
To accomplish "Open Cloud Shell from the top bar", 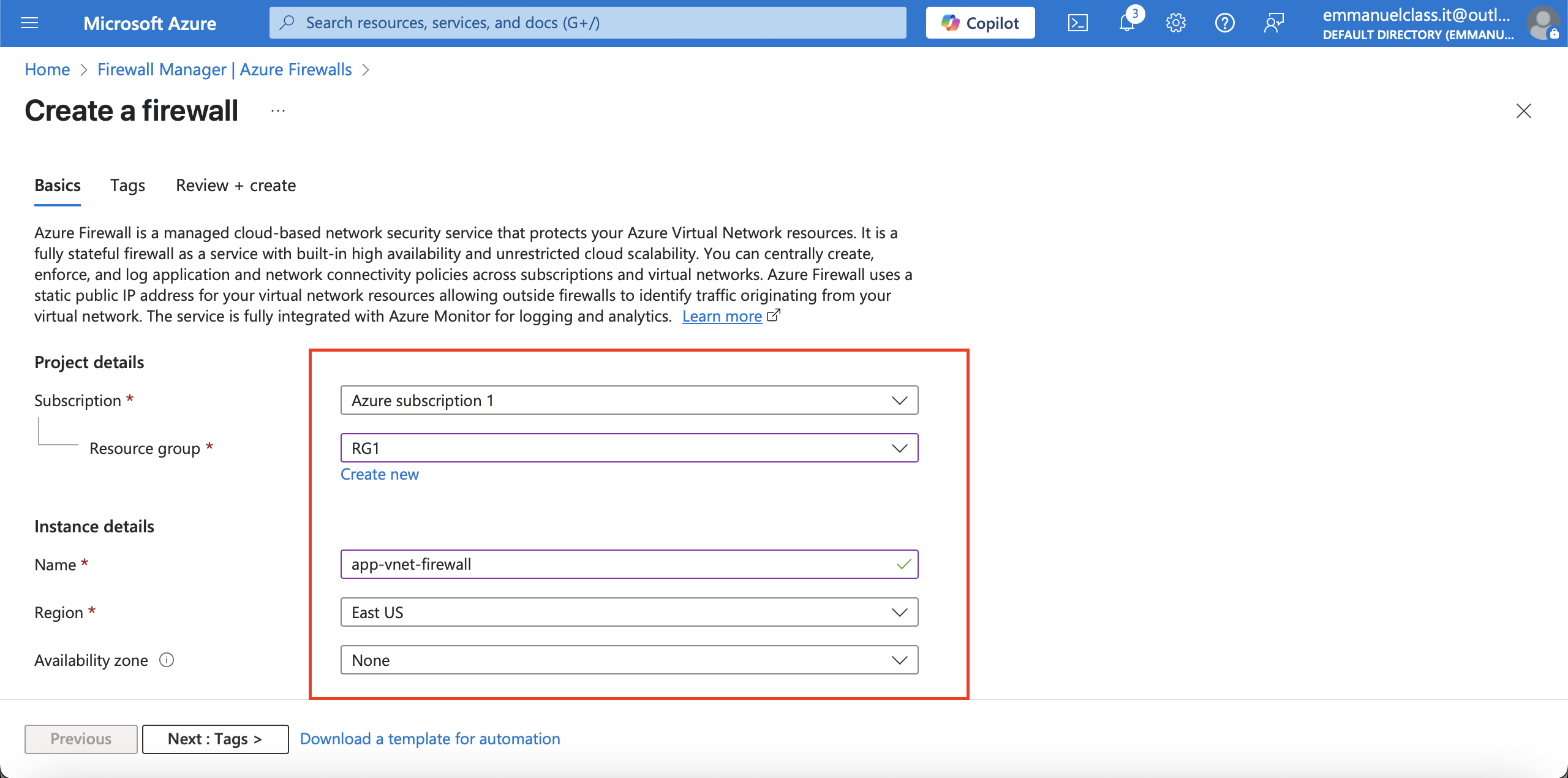I will (x=1077, y=23).
